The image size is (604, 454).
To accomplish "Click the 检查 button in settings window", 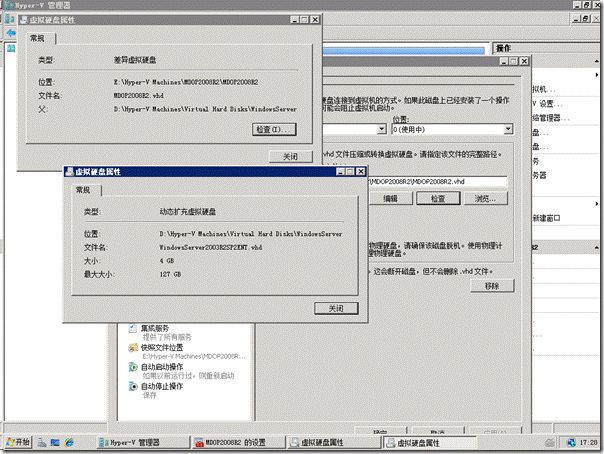I will pos(438,199).
